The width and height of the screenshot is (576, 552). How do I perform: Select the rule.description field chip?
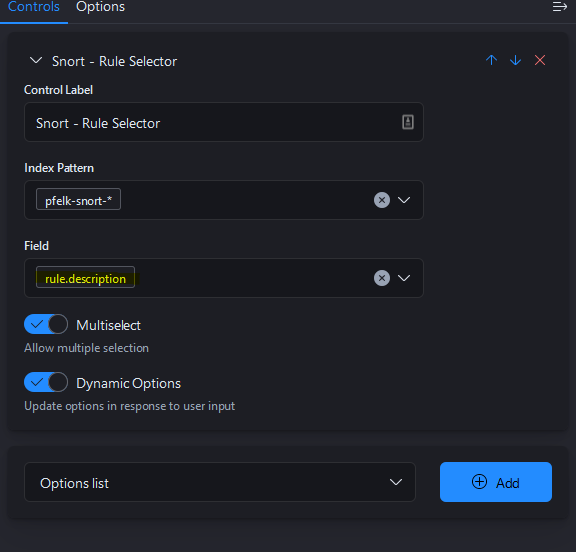[85, 277]
